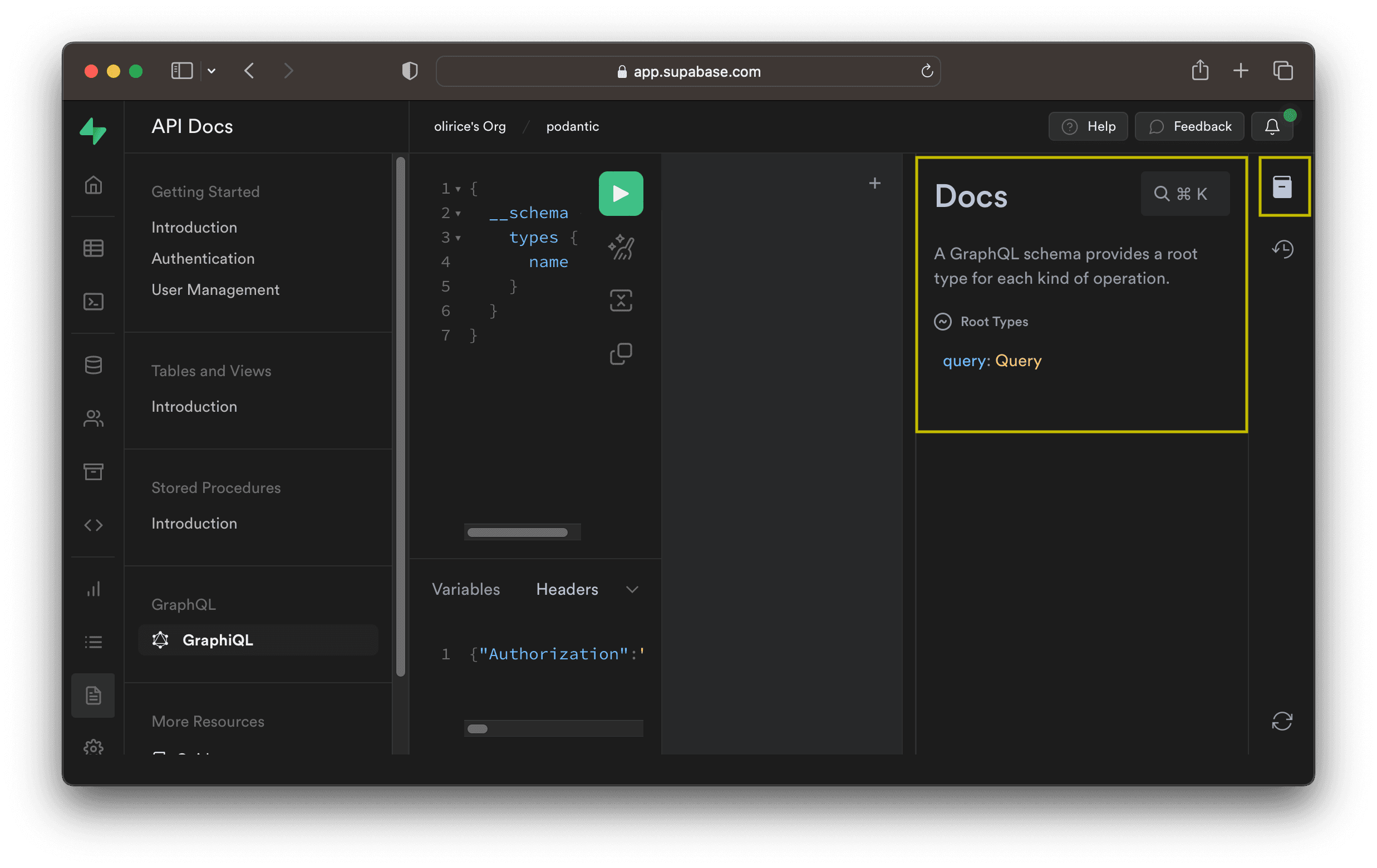Copy the query using copy icon
The height and width of the screenshot is (868, 1377).
point(621,354)
